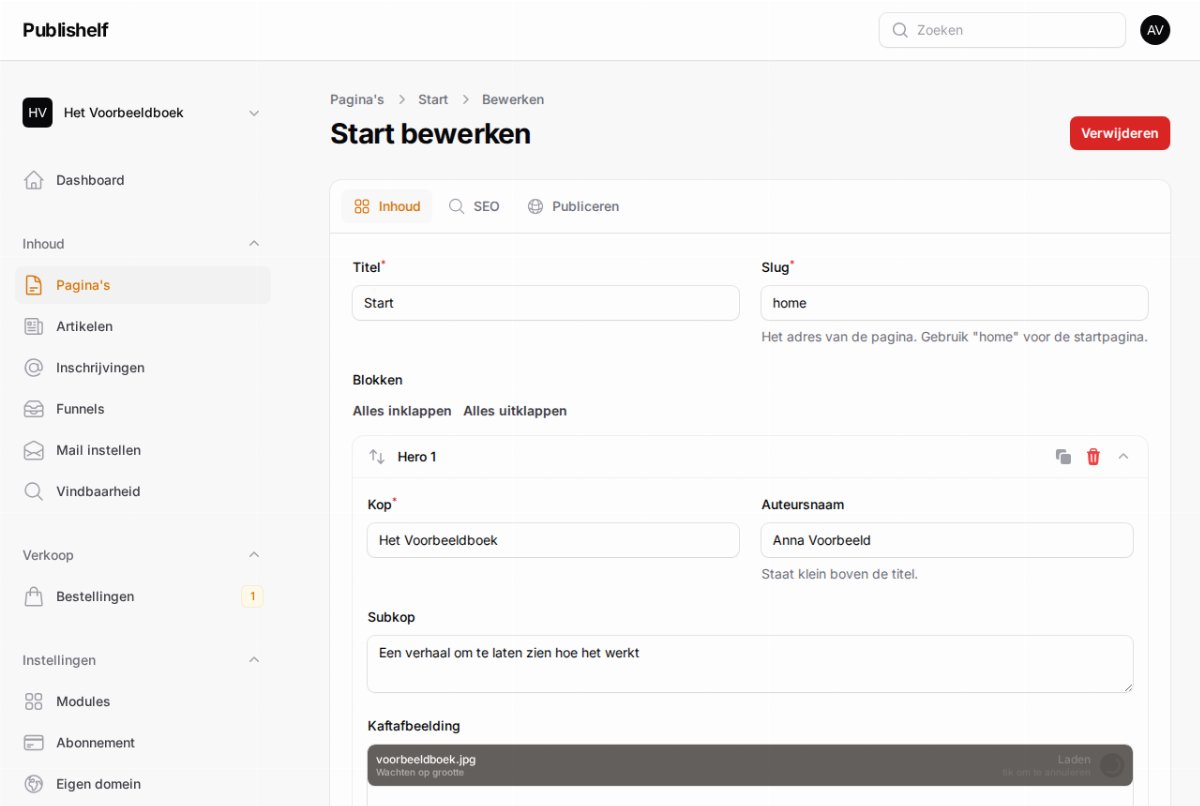Duplicate the Hero 1 block
Image resolution: width=1200 pixels, height=806 pixels.
(x=1063, y=456)
